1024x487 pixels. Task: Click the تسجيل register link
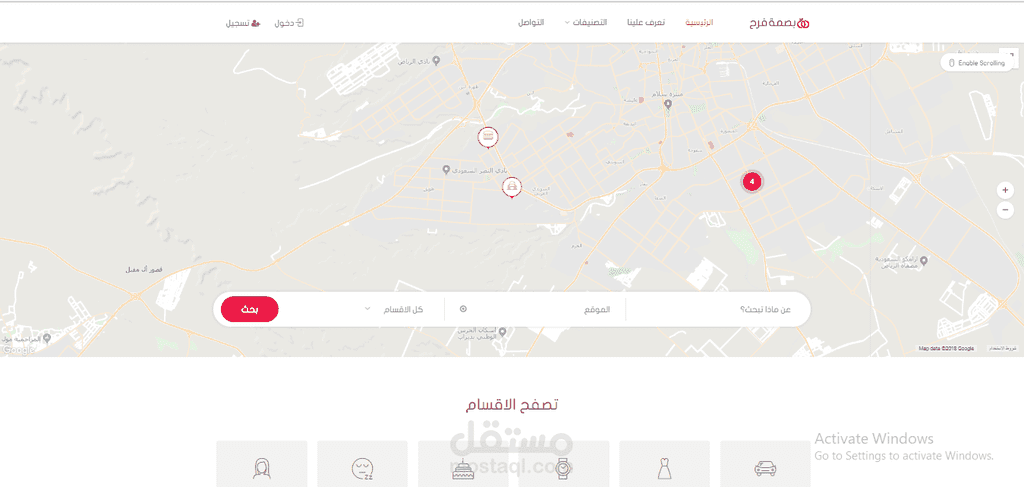pos(244,23)
